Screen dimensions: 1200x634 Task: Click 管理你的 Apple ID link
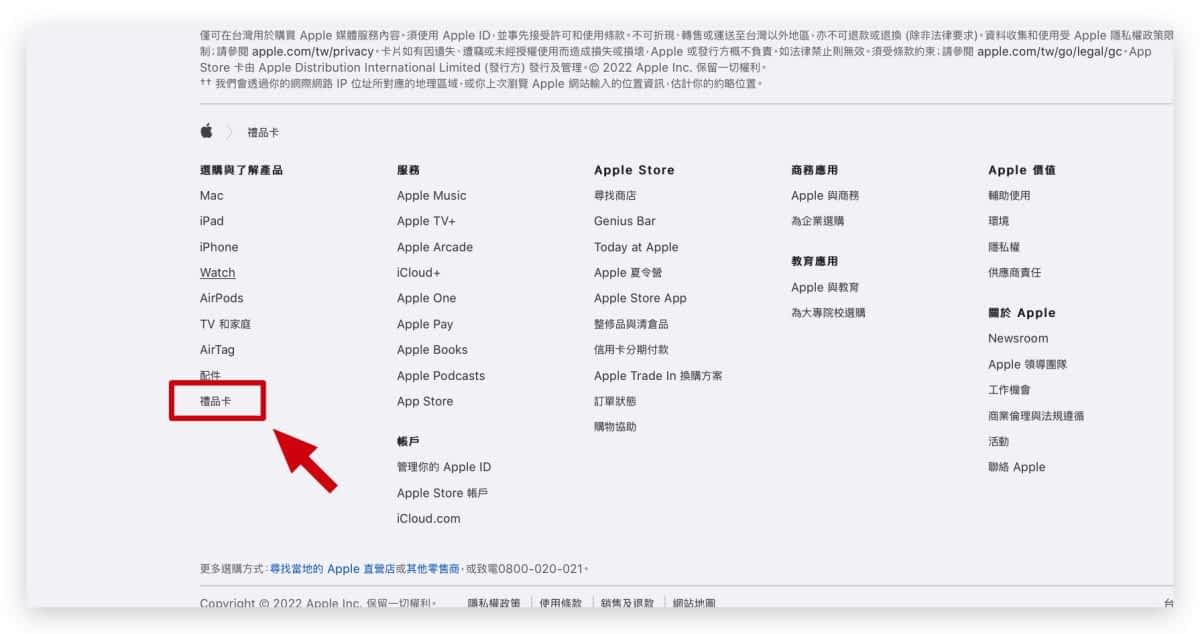point(444,467)
